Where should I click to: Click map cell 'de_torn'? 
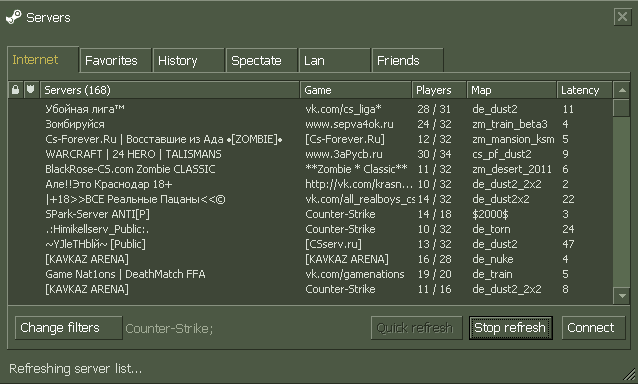tap(491, 229)
